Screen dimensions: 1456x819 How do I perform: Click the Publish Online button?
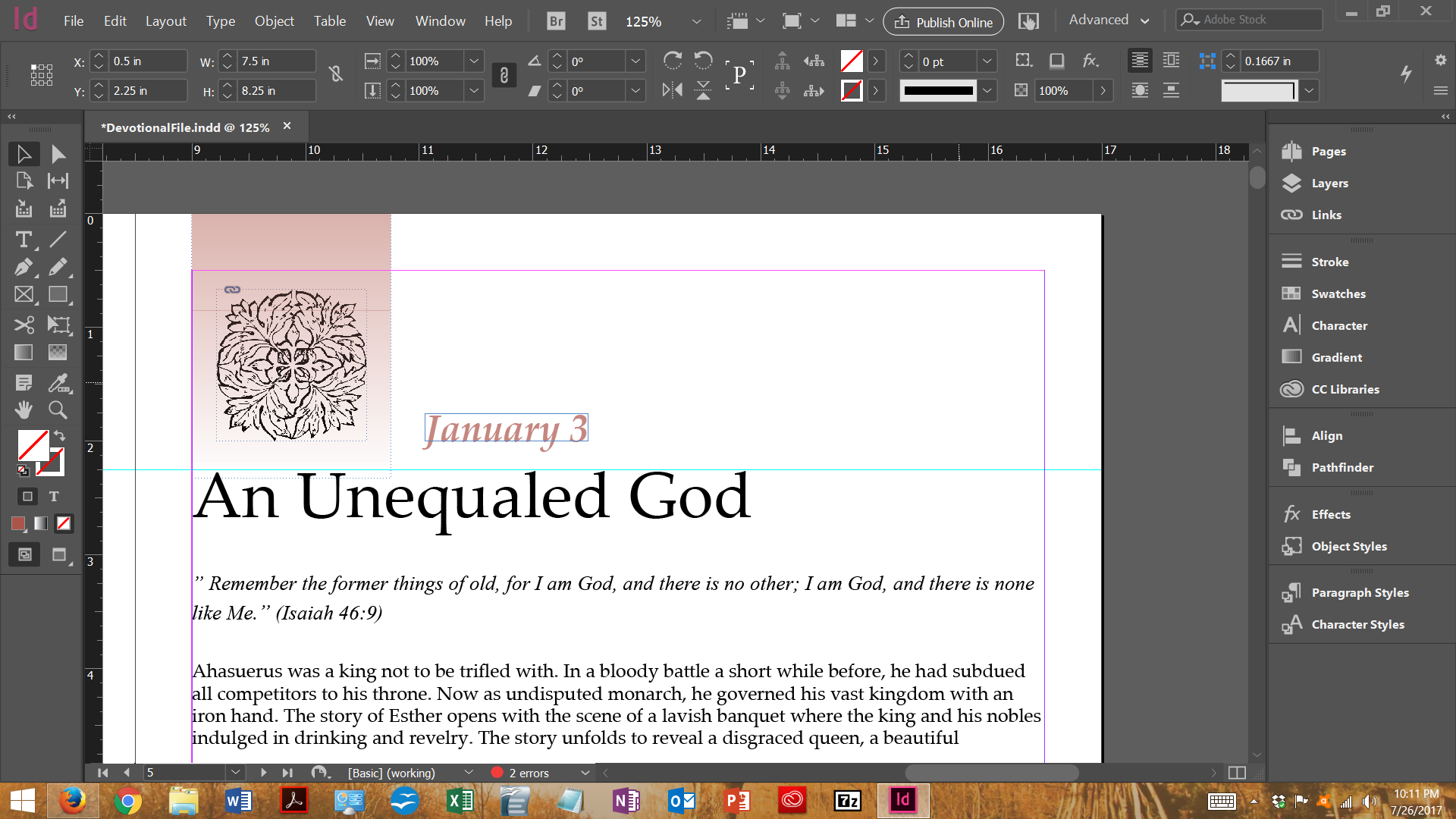(x=943, y=22)
